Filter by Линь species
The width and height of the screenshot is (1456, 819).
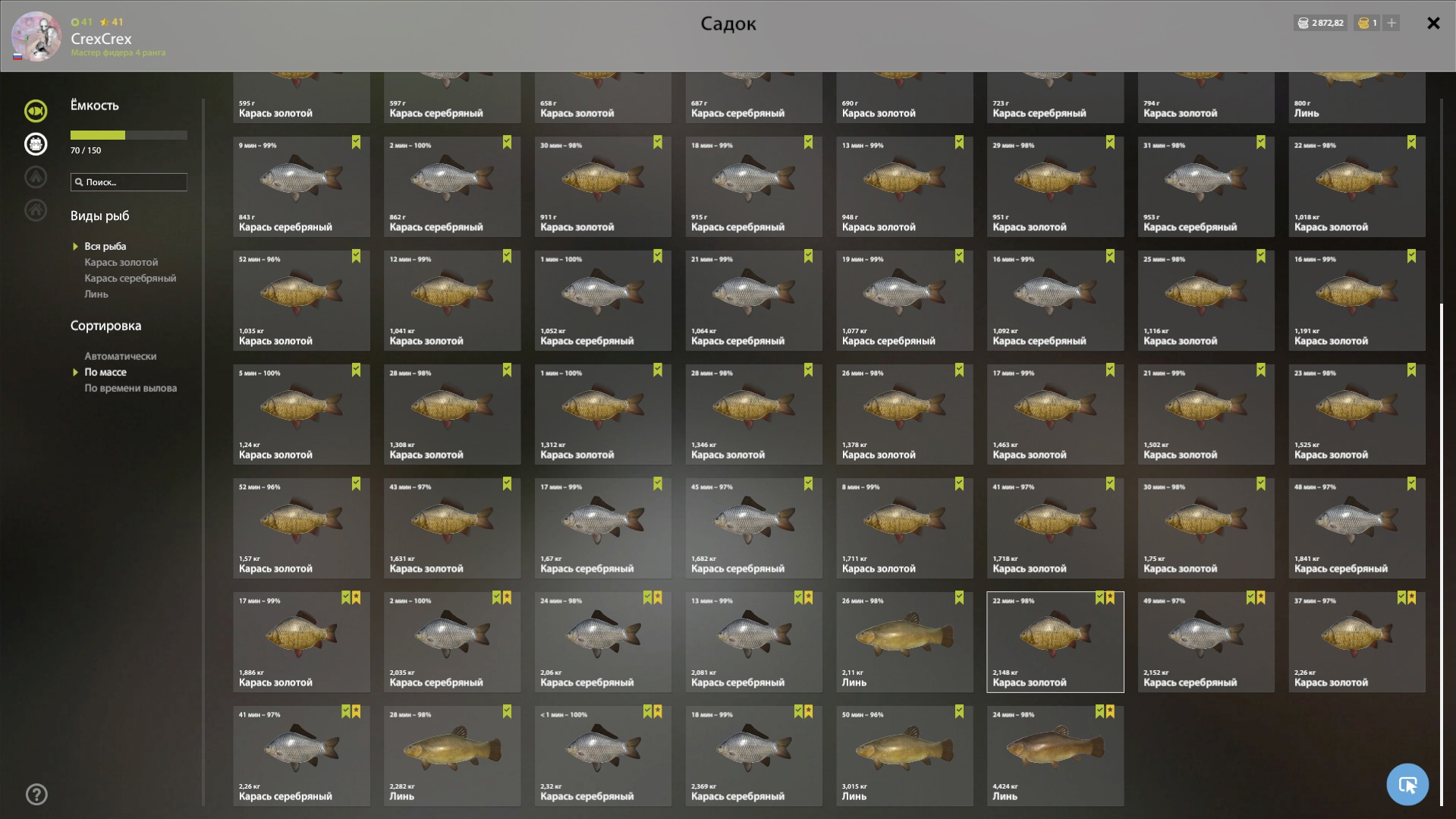[96, 295]
